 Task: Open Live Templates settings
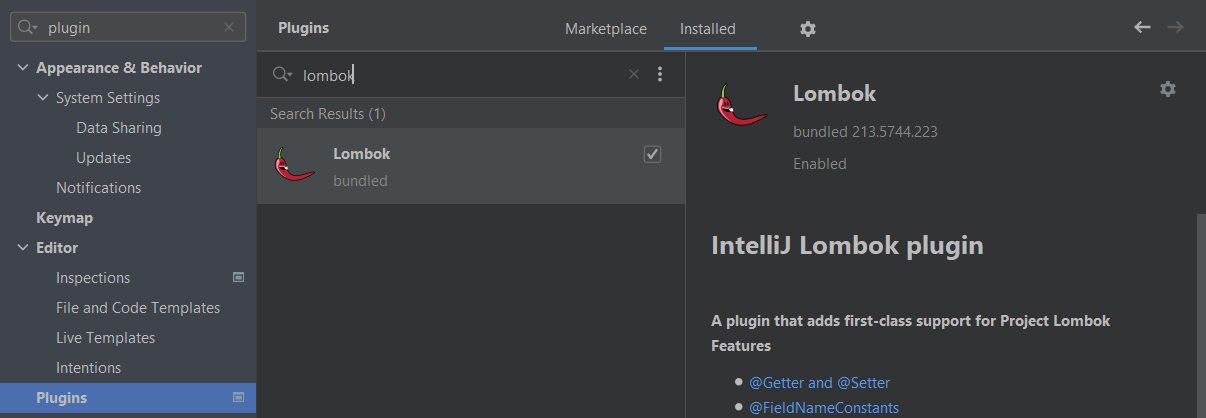coord(105,338)
